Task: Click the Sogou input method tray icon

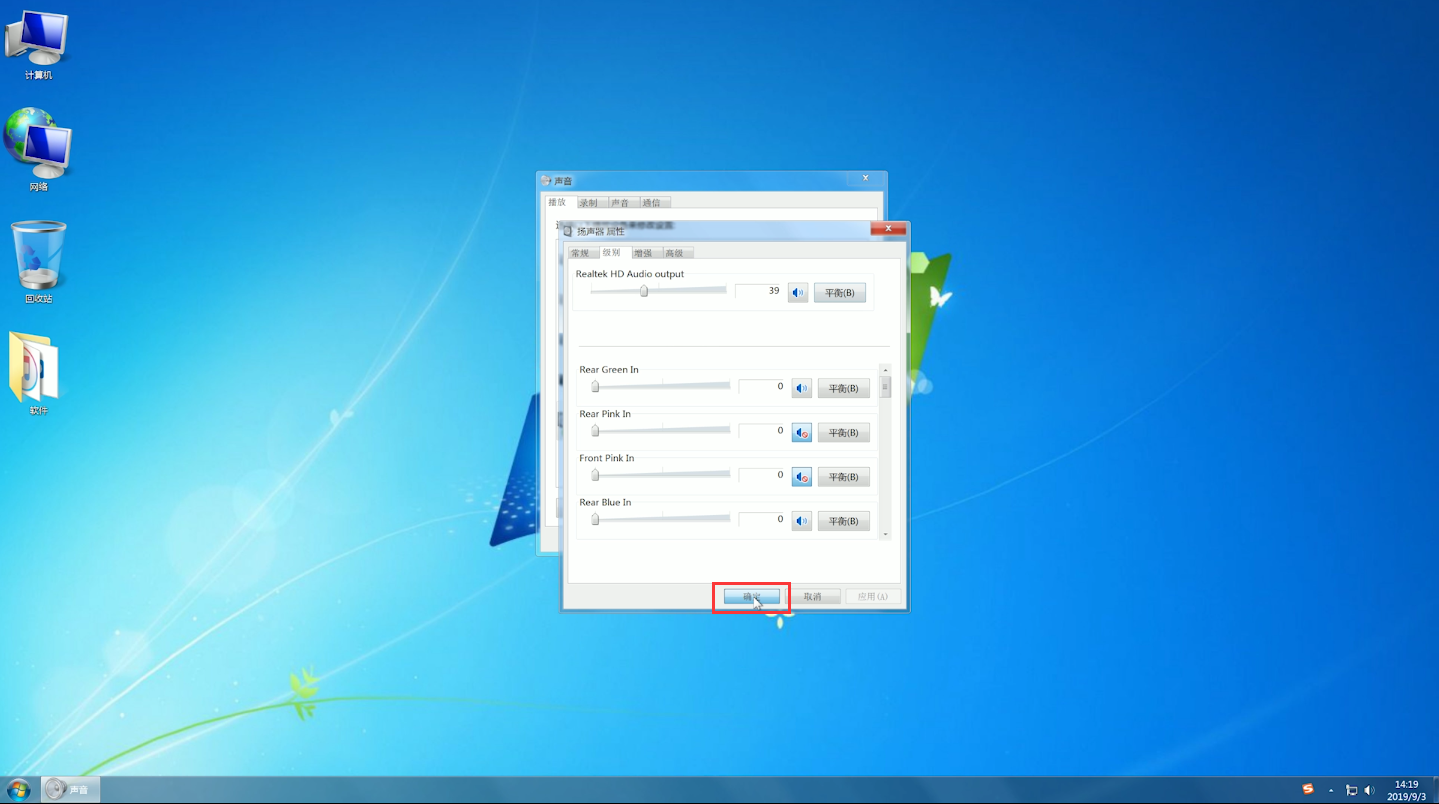Action: pos(1308,789)
